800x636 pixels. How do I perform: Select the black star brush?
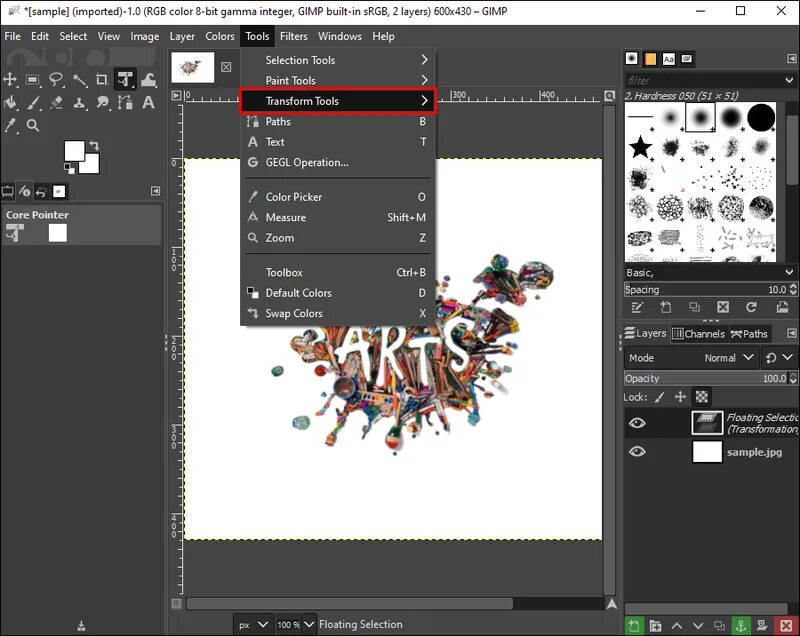click(x=640, y=147)
